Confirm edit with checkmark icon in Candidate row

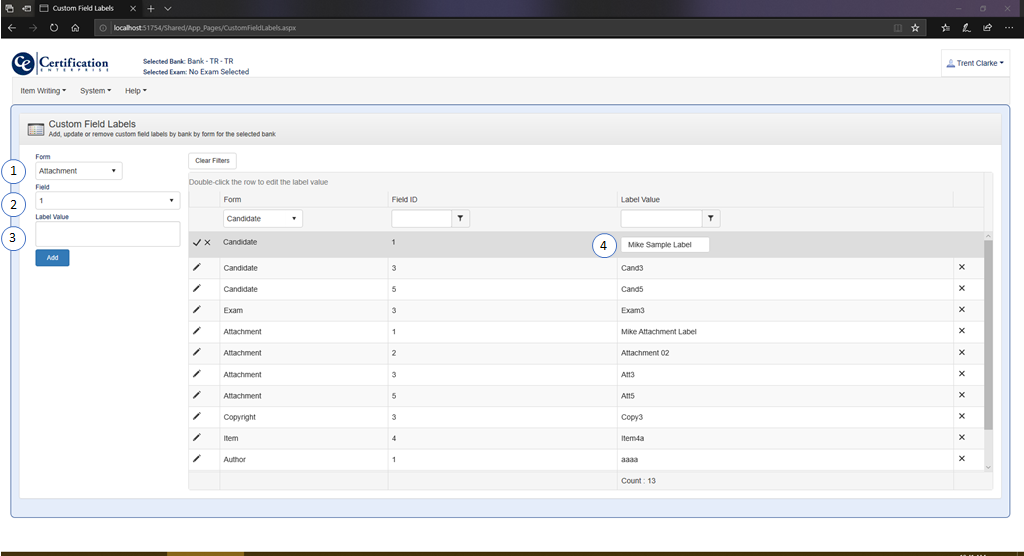tap(196, 243)
